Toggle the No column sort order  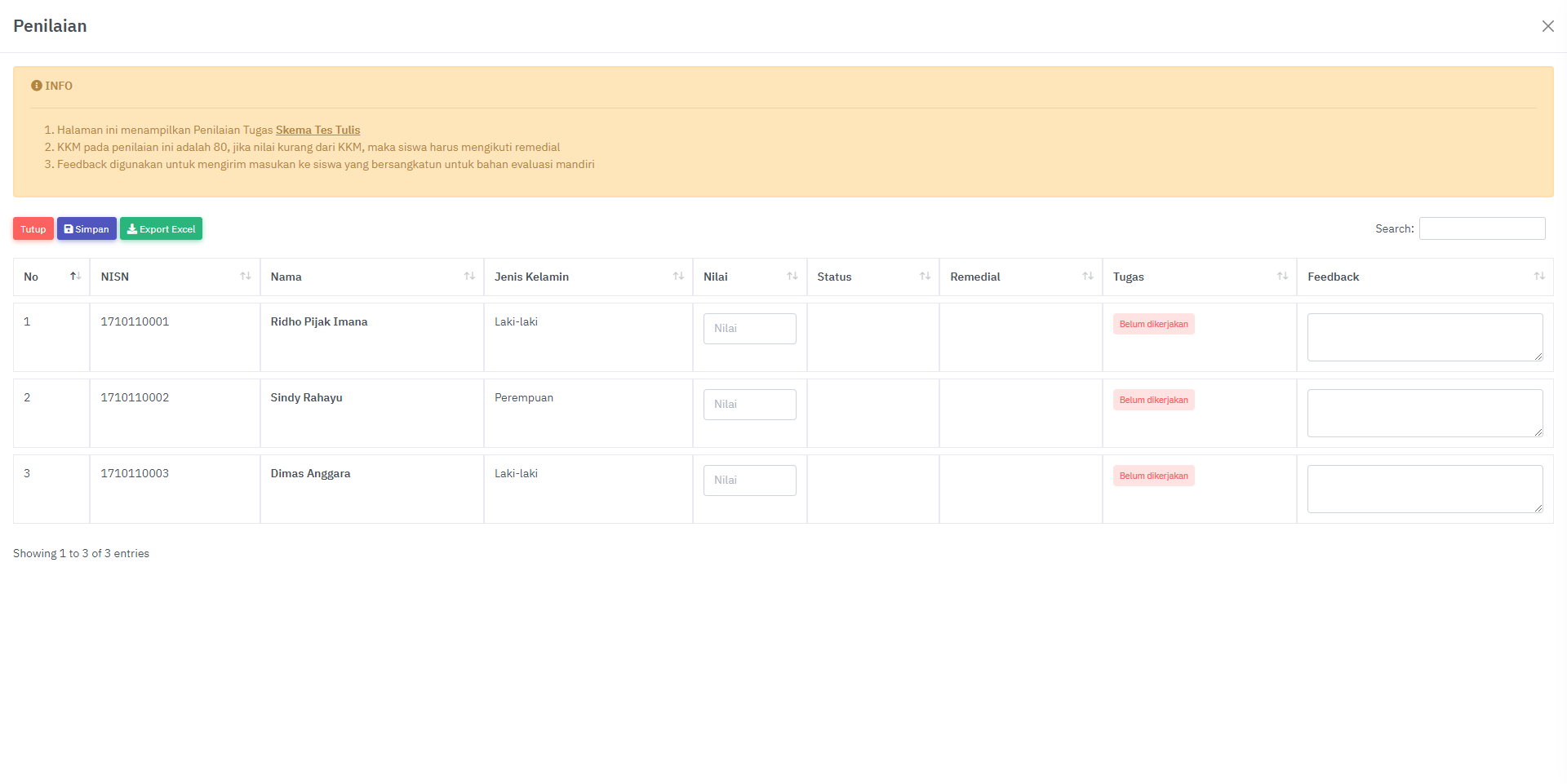(75, 277)
